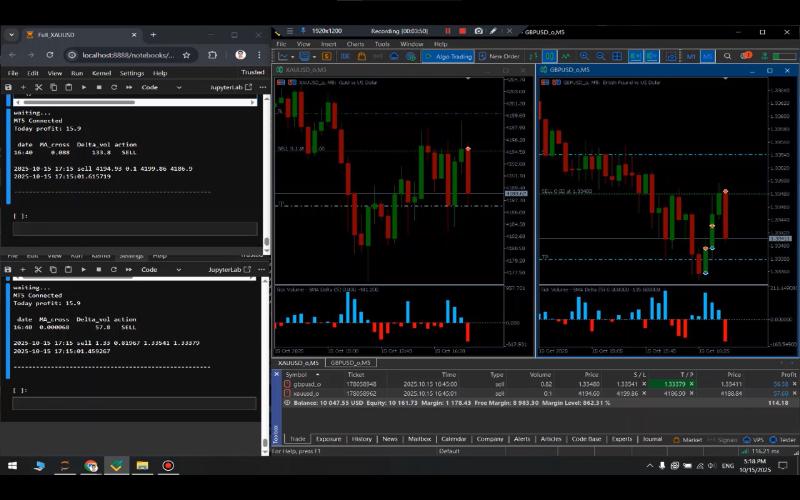
Task: Interrupt the kernel in top notebook
Action: point(99,87)
